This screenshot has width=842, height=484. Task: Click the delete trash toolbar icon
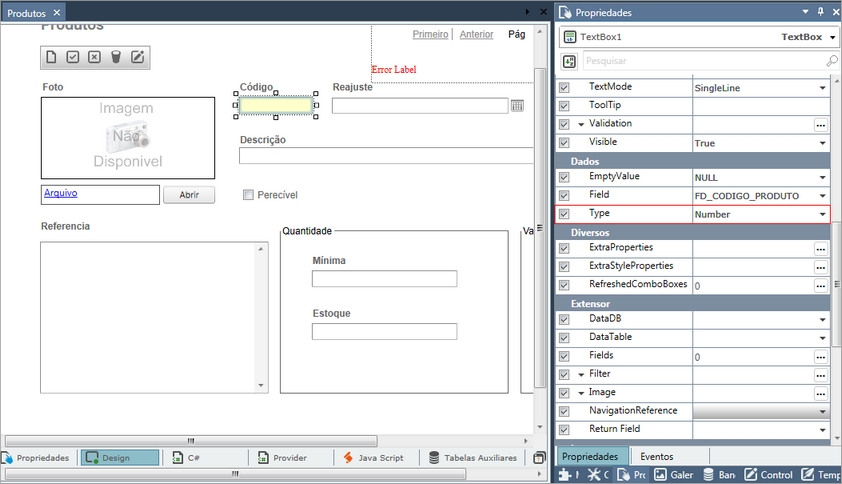click(x=116, y=57)
